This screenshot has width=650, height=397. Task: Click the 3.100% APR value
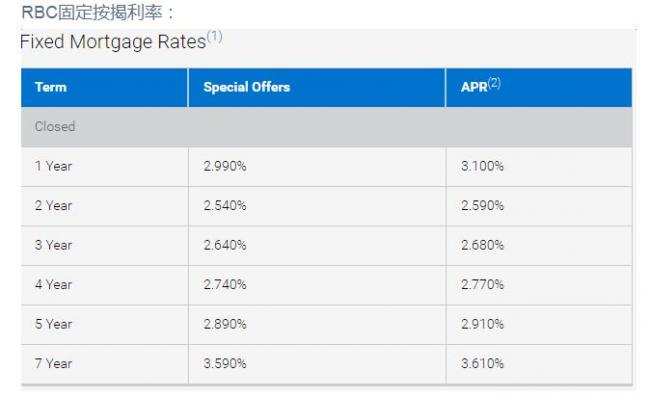pyautogui.click(x=483, y=166)
